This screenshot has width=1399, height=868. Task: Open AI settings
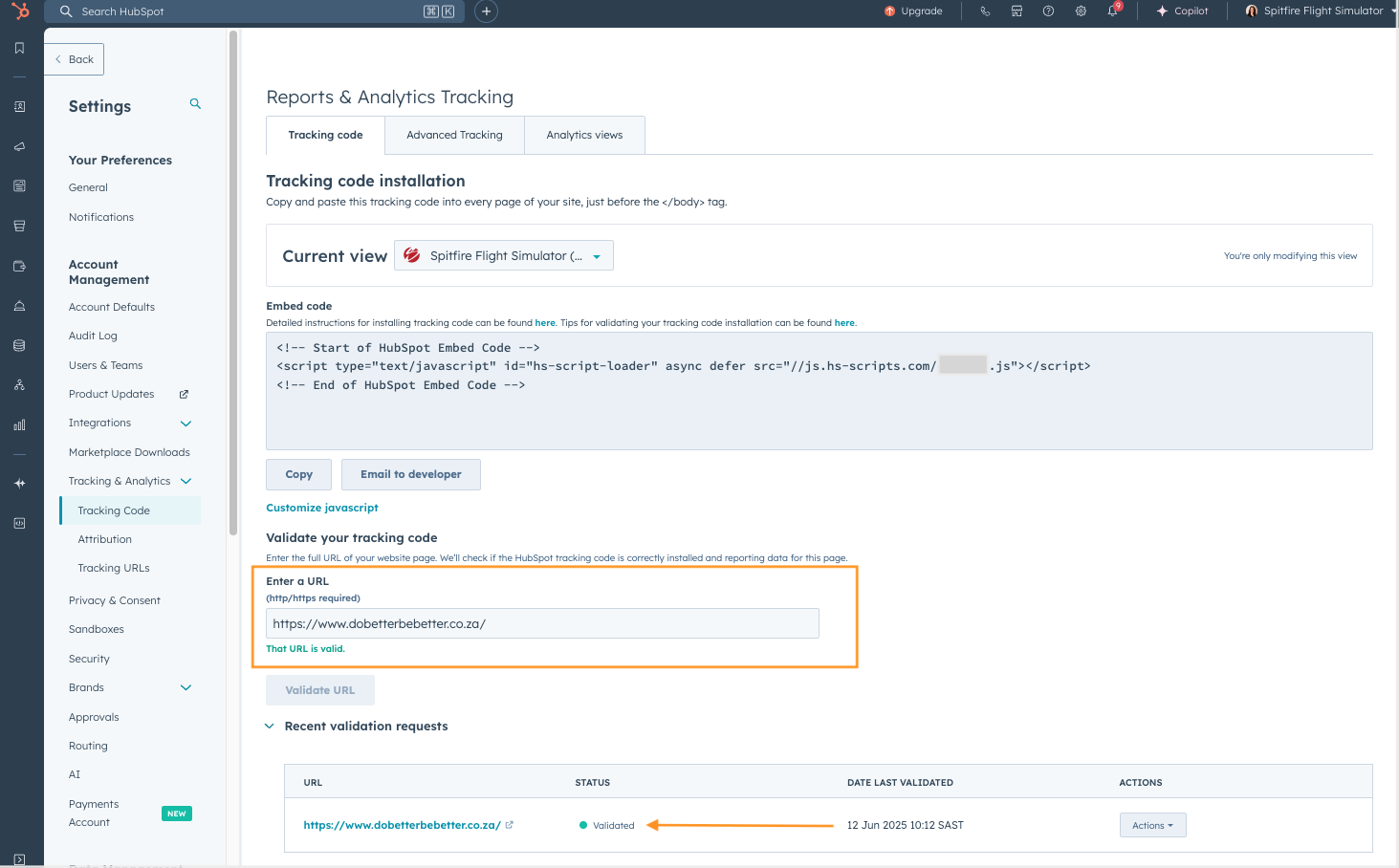click(75, 774)
